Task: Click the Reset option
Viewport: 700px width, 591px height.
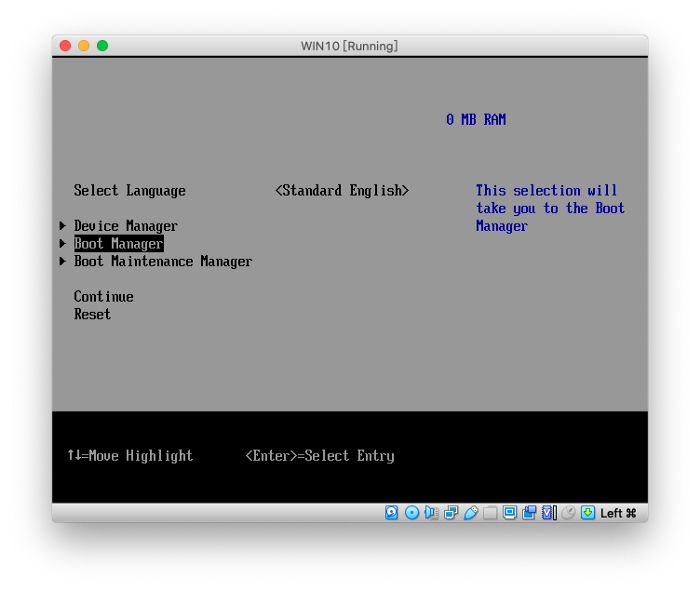Action: point(92,315)
